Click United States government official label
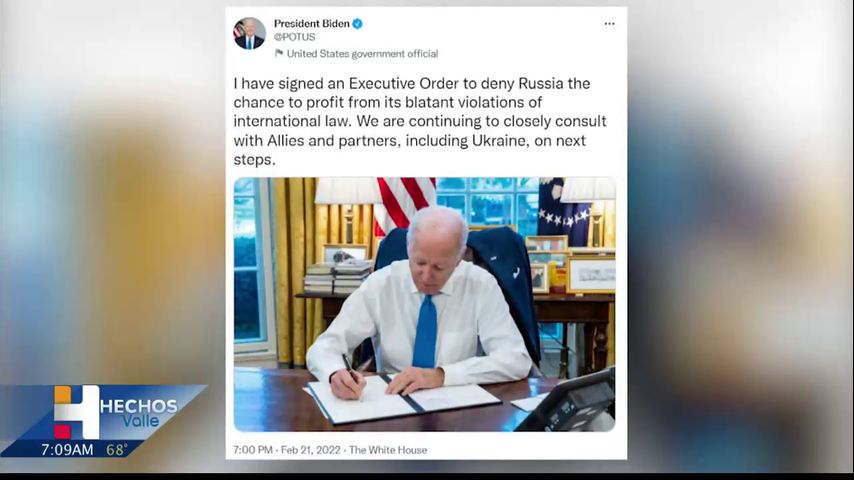Screen dimensions: 854x480 (x=362, y=54)
